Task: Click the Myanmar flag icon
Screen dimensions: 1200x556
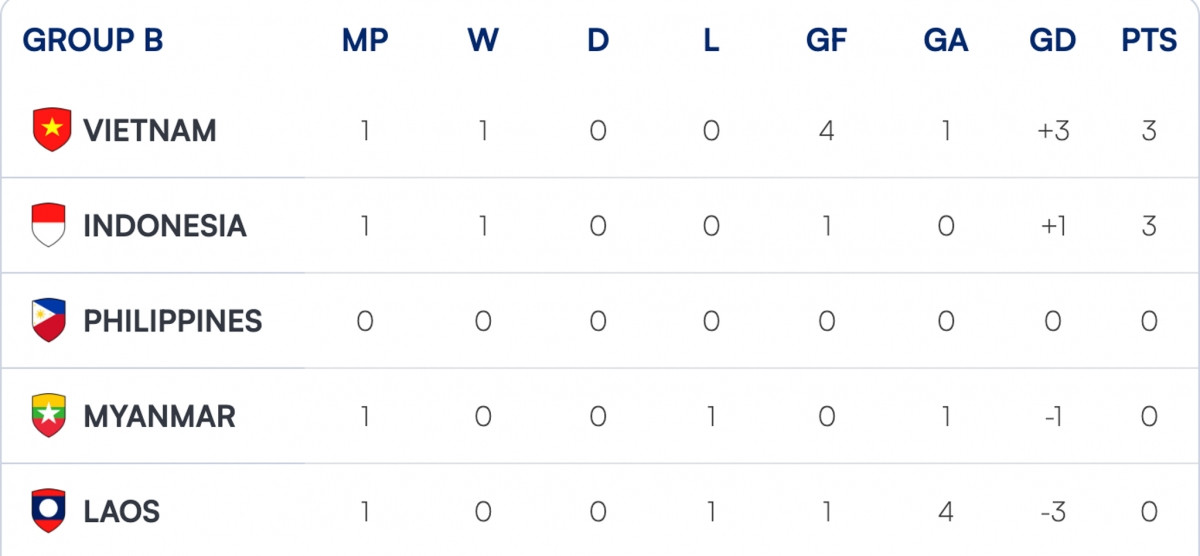Action: coord(49,416)
